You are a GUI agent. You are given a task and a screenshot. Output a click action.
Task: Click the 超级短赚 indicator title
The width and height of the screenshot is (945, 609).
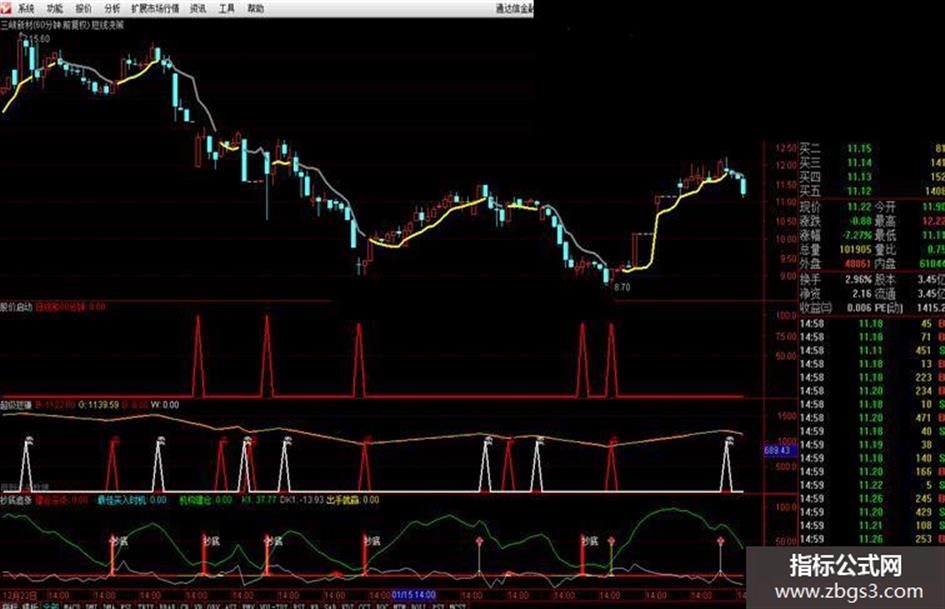pyautogui.click(x=16, y=405)
